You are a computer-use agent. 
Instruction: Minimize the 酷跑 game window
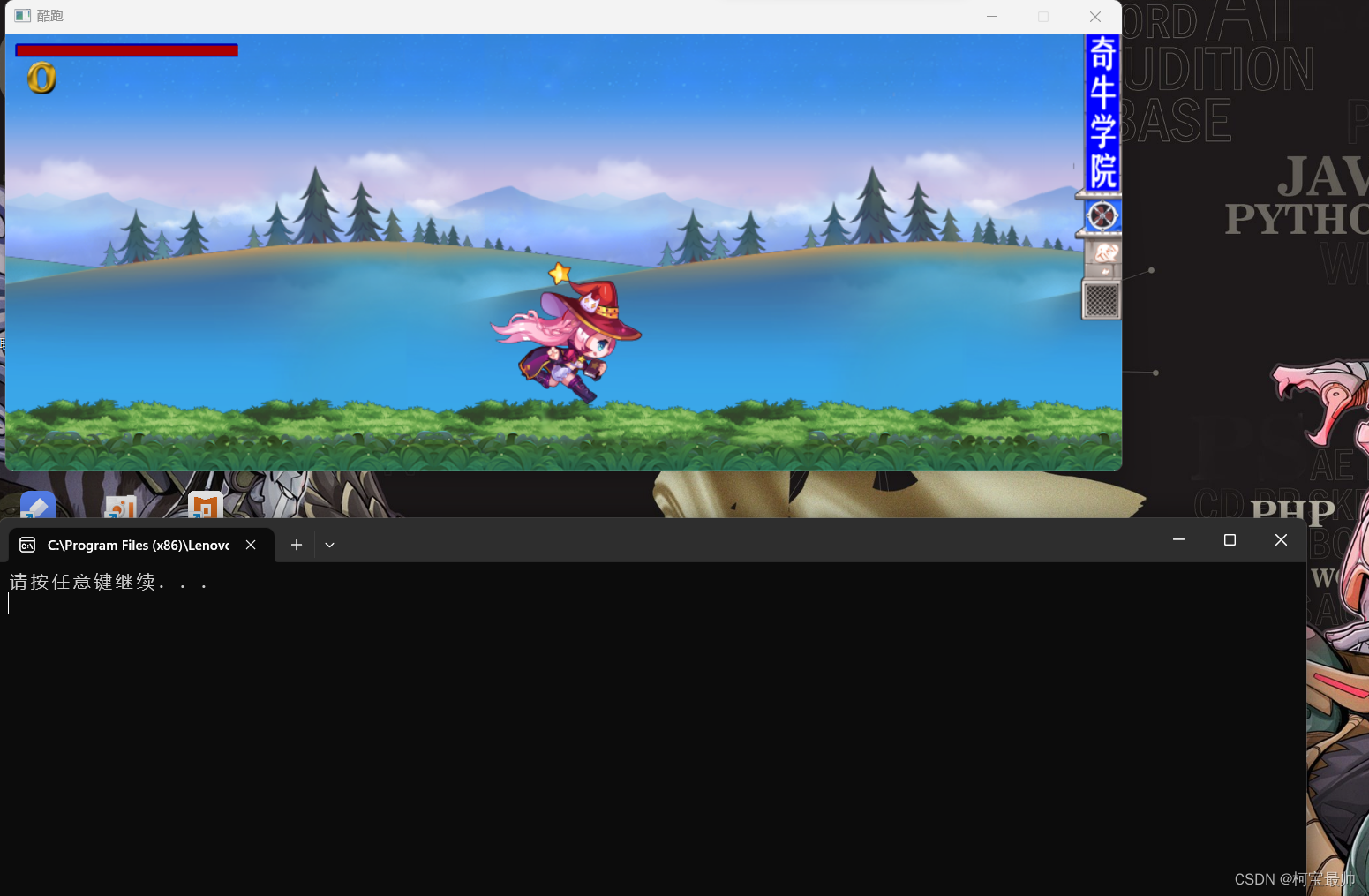(x=992, y=16)
